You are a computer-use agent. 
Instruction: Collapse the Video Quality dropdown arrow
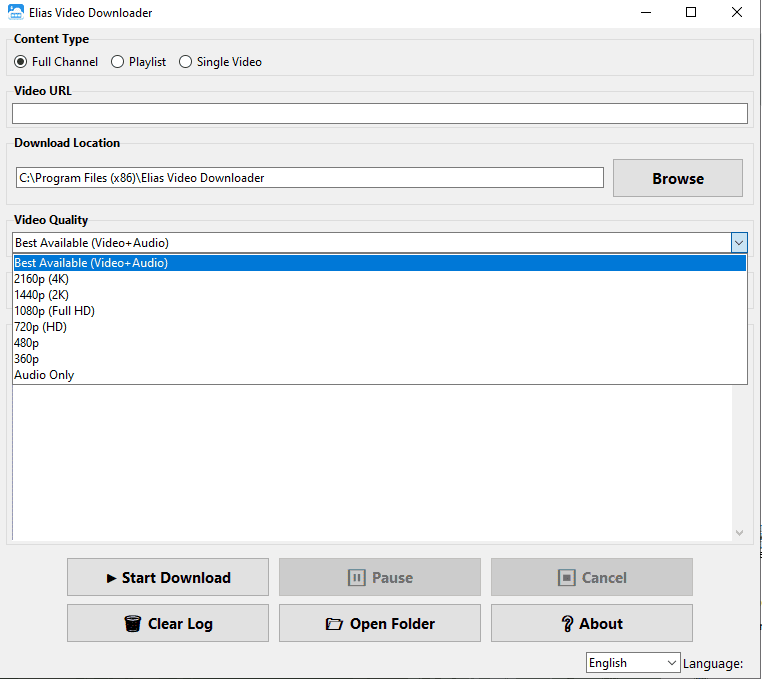point(739,243)
